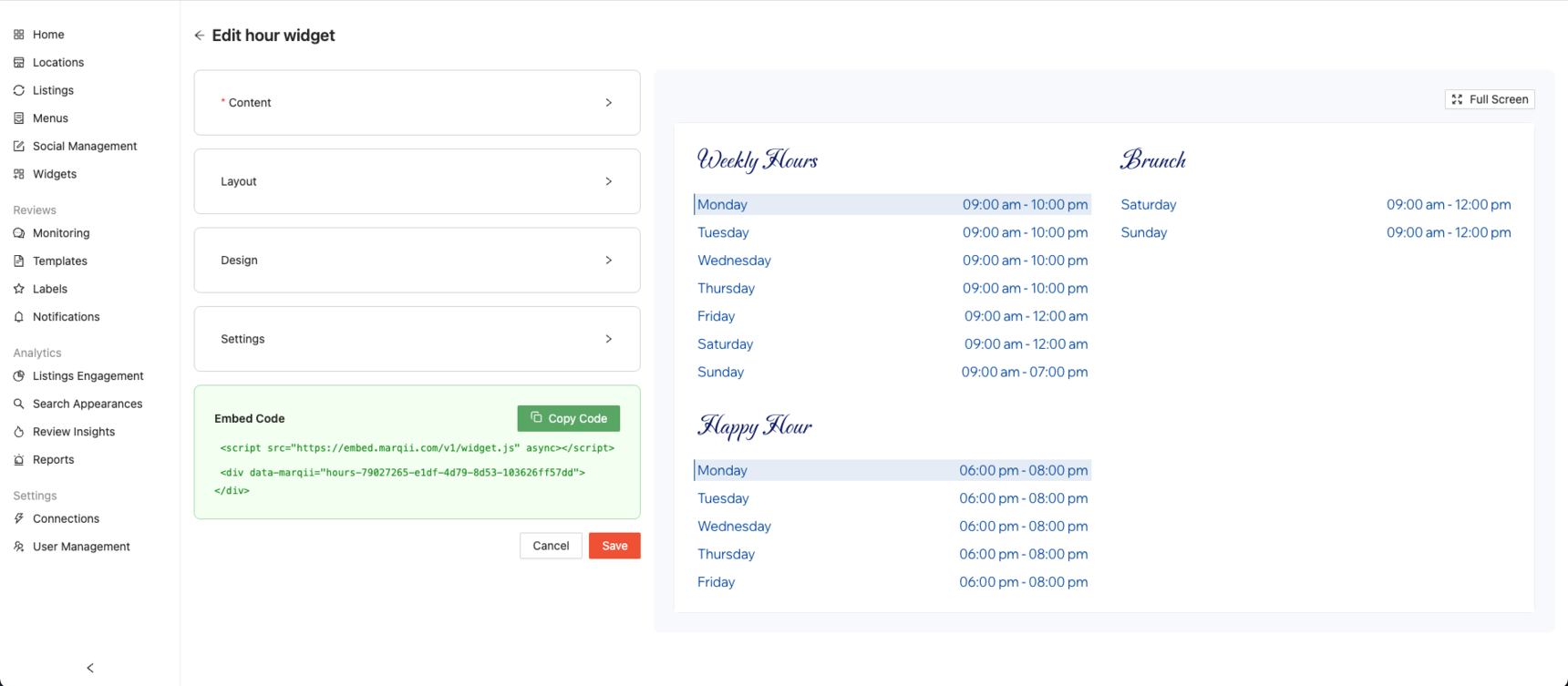Open the Menus page
Viewport: 1568px width, 686px height.
50,118
